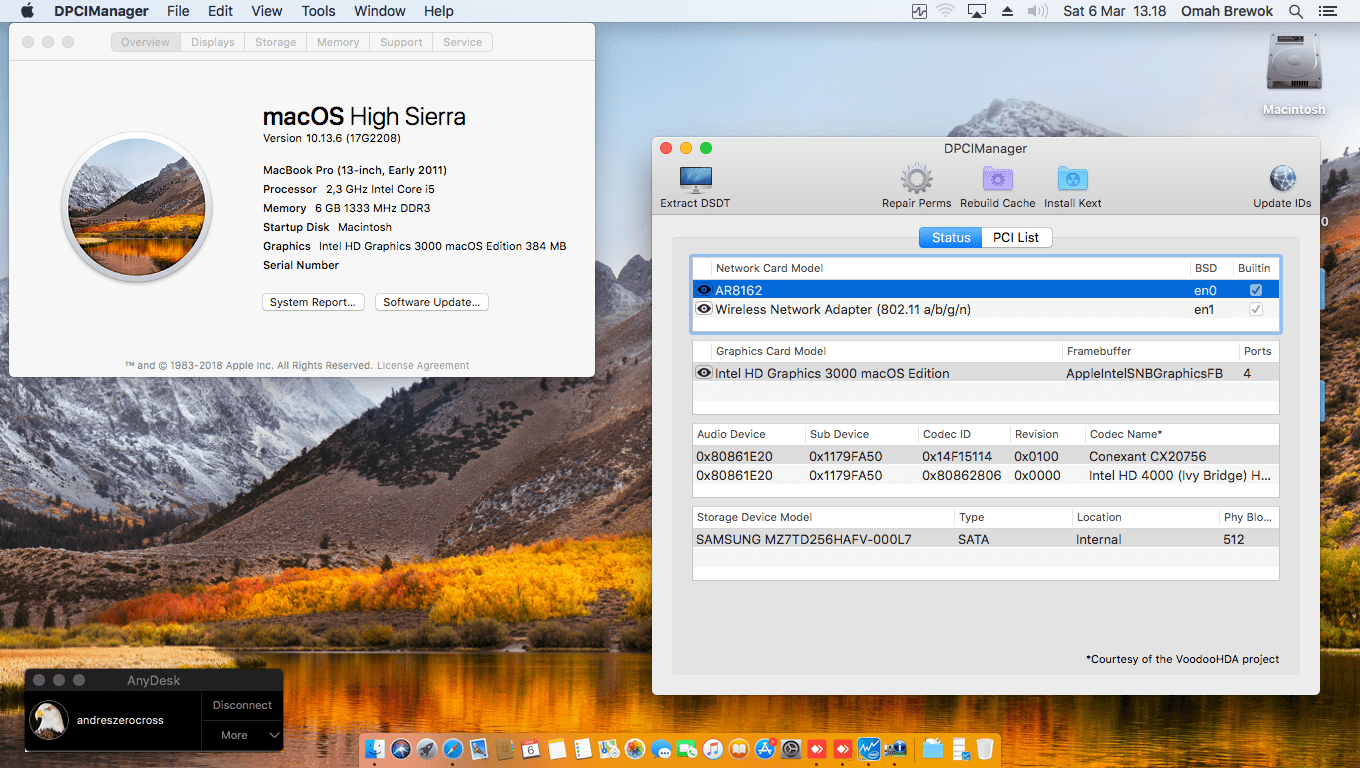This screenshot has height=768, width=1360.
Task: Select the Overview tab in About window
Action: (146, 42)
